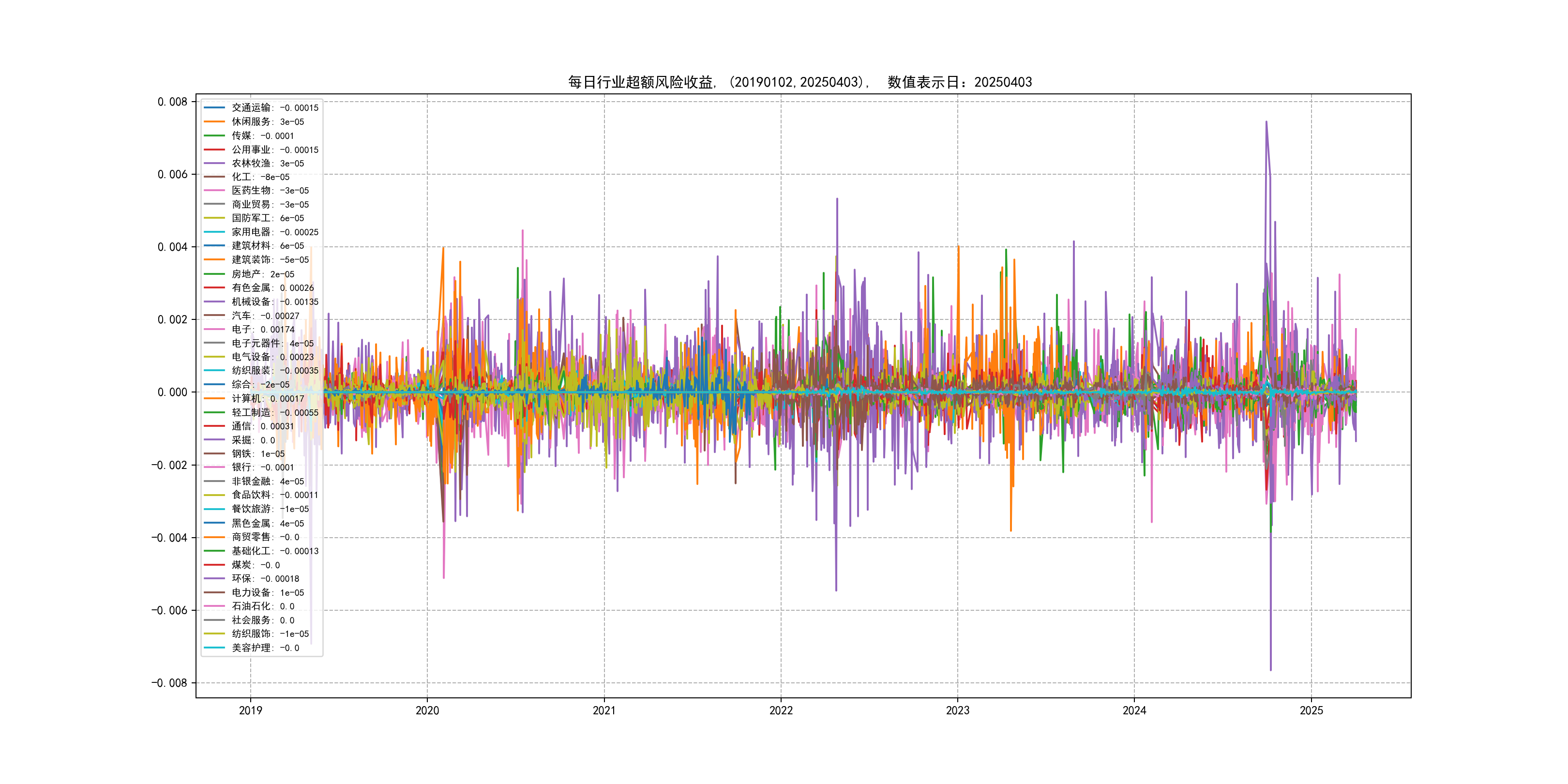Click the 2022 x-axis tick label
1568x784 pixels.
[781, 710]
